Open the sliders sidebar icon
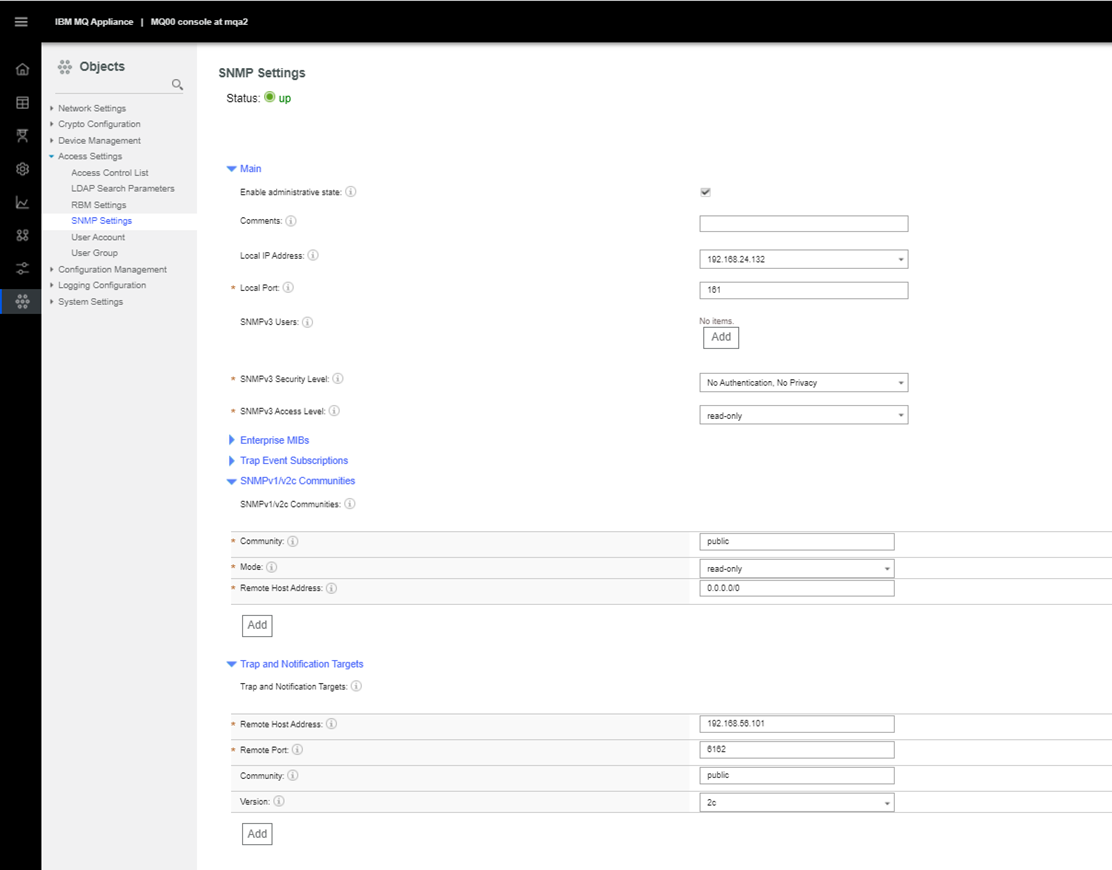Viewport: 1112px width, 870px height. pos(23,269)
